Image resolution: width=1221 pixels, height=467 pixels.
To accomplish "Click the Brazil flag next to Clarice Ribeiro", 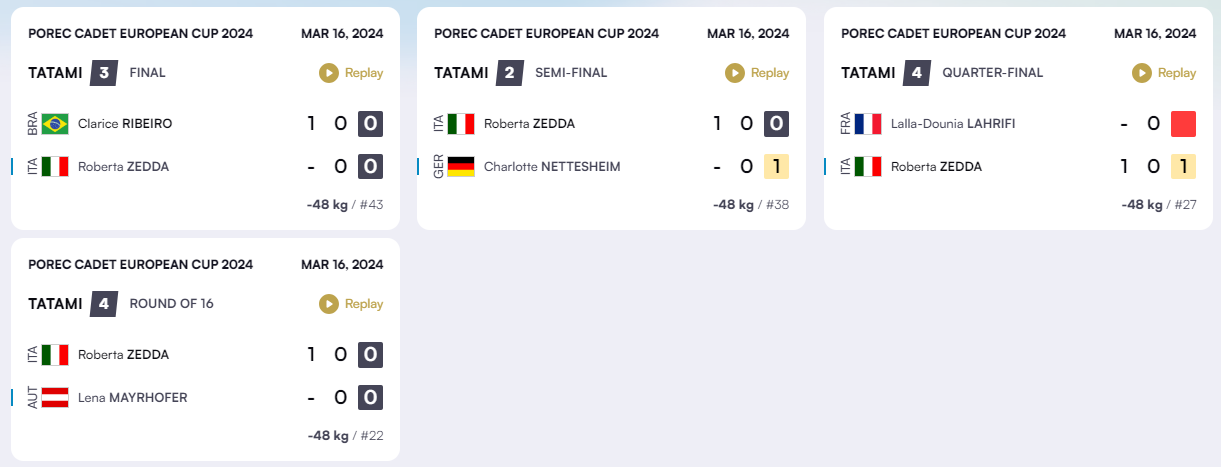I will pos(55,124).
